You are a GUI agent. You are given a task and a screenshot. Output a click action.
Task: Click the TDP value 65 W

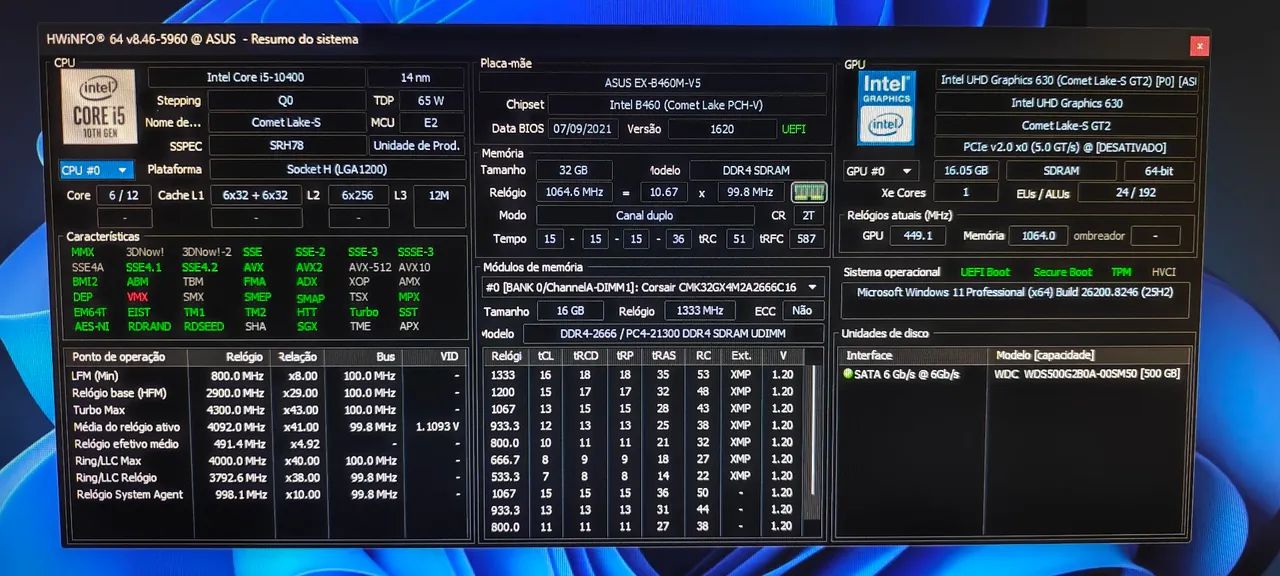click(431, 100)
